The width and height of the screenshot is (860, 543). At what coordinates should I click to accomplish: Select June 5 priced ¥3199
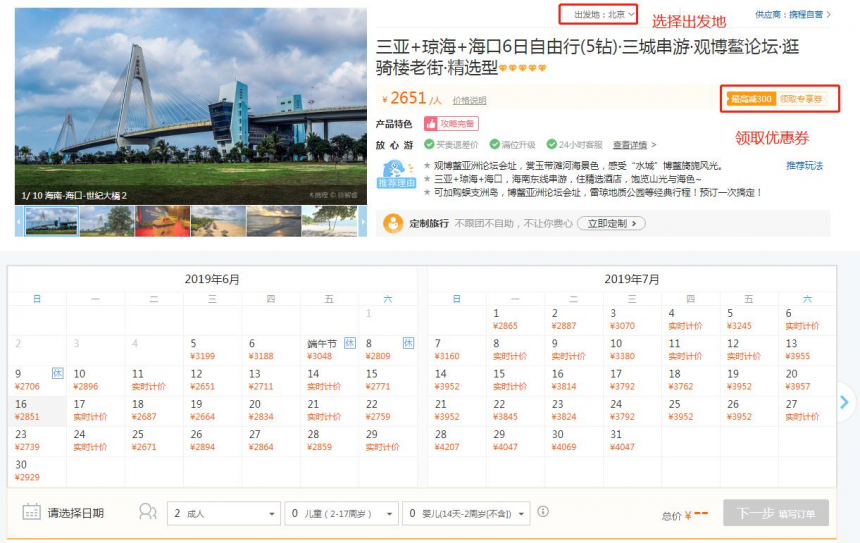pyautogui.click(x=213, y=350)
